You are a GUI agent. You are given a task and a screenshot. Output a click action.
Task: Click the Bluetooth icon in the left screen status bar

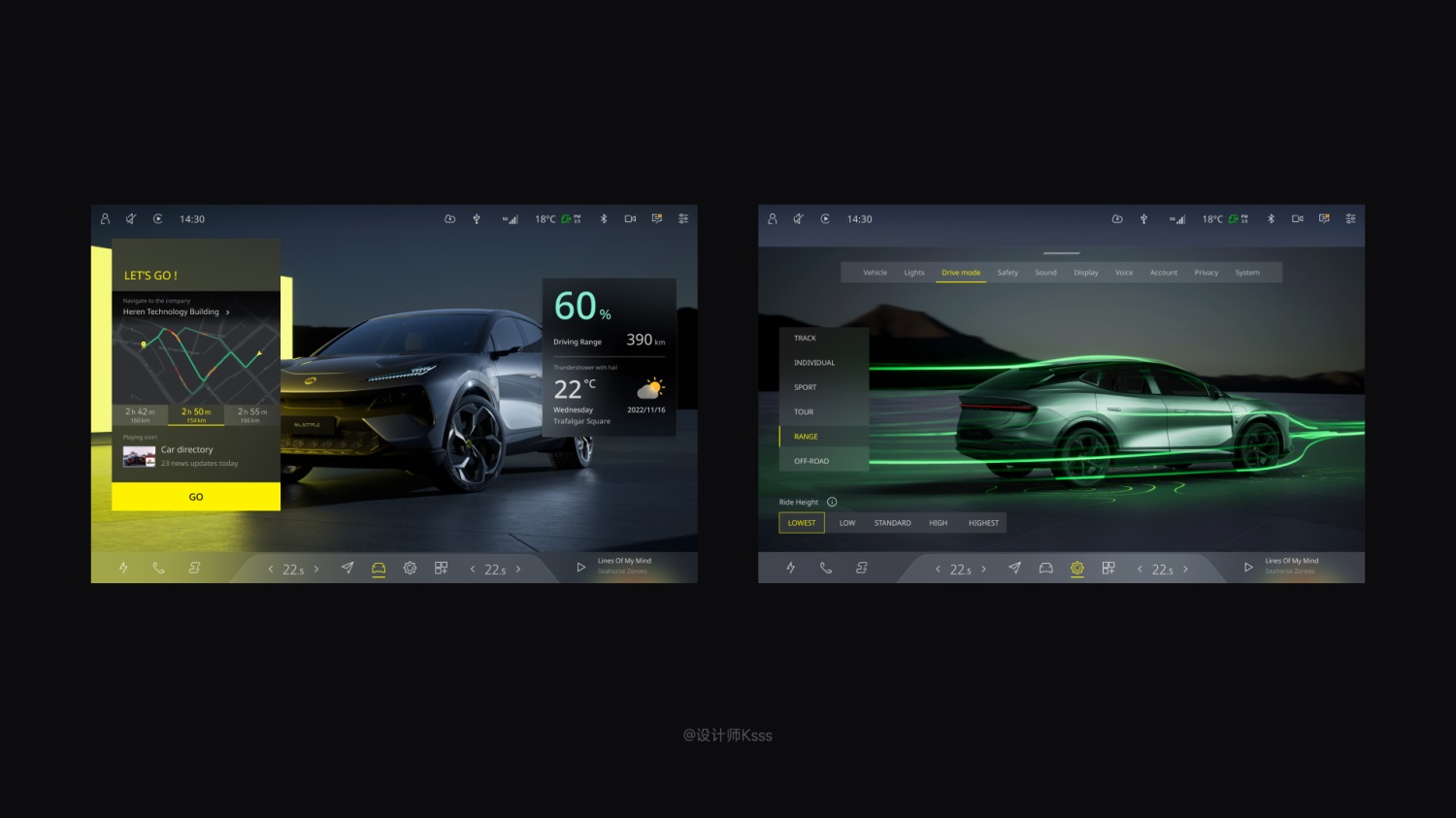coord(603,219)
